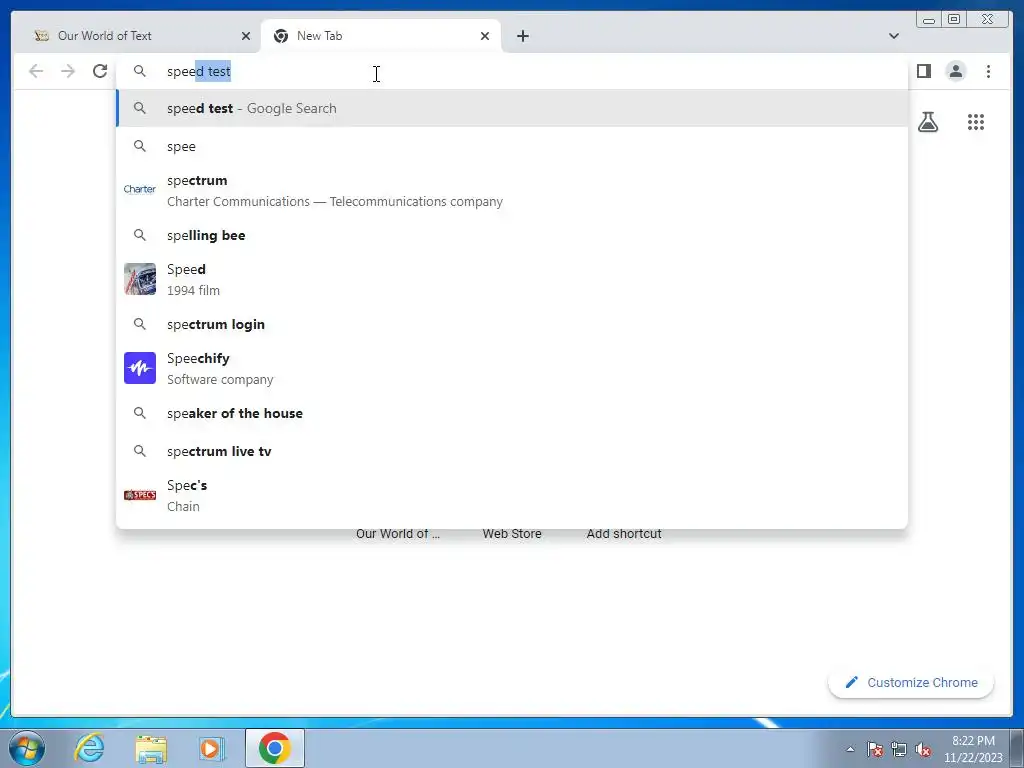Open the Google apps grid

(x=976, y=122)
